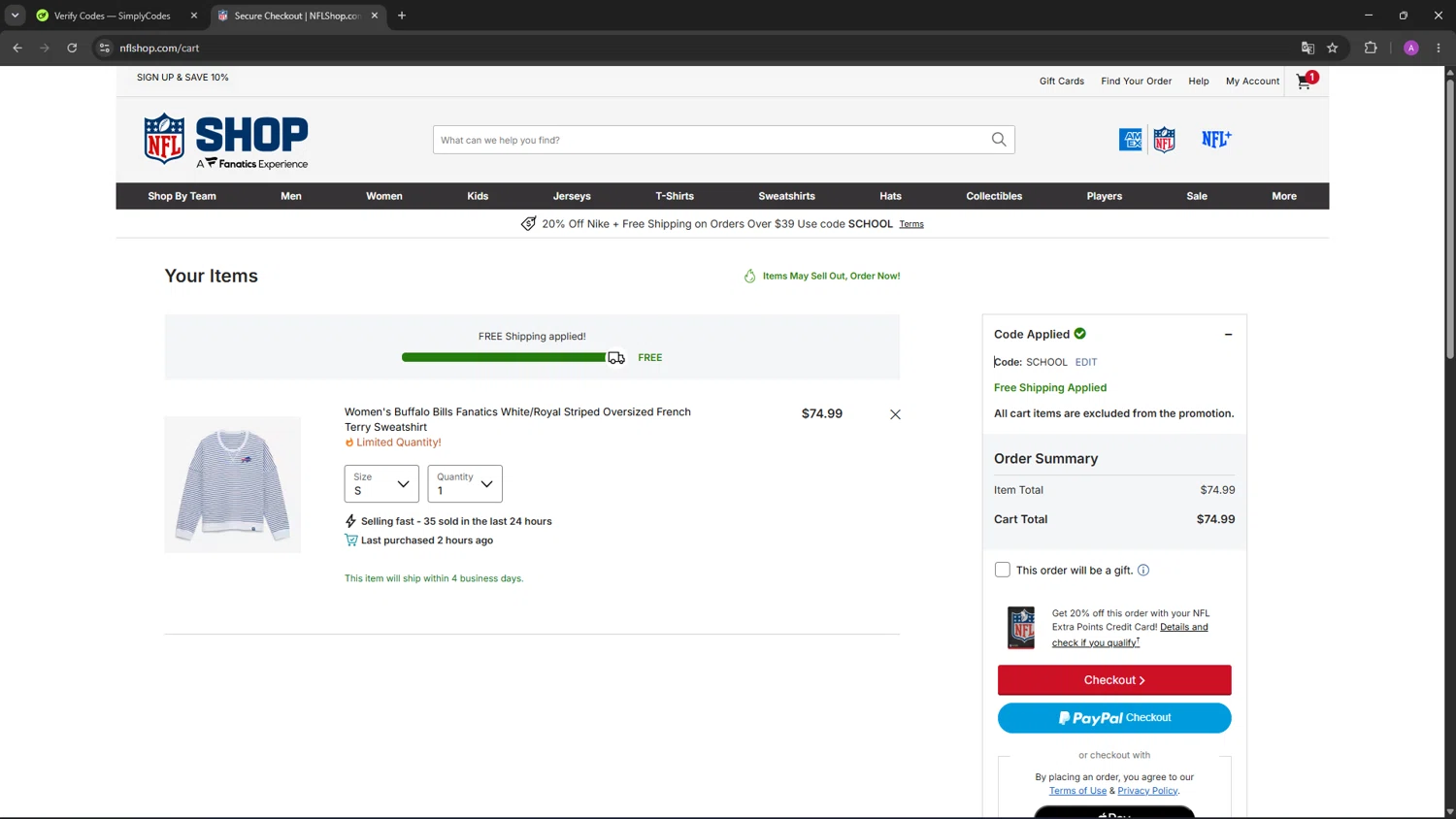
Task: Open the Women menu
Action: click(x=384, y=196)
